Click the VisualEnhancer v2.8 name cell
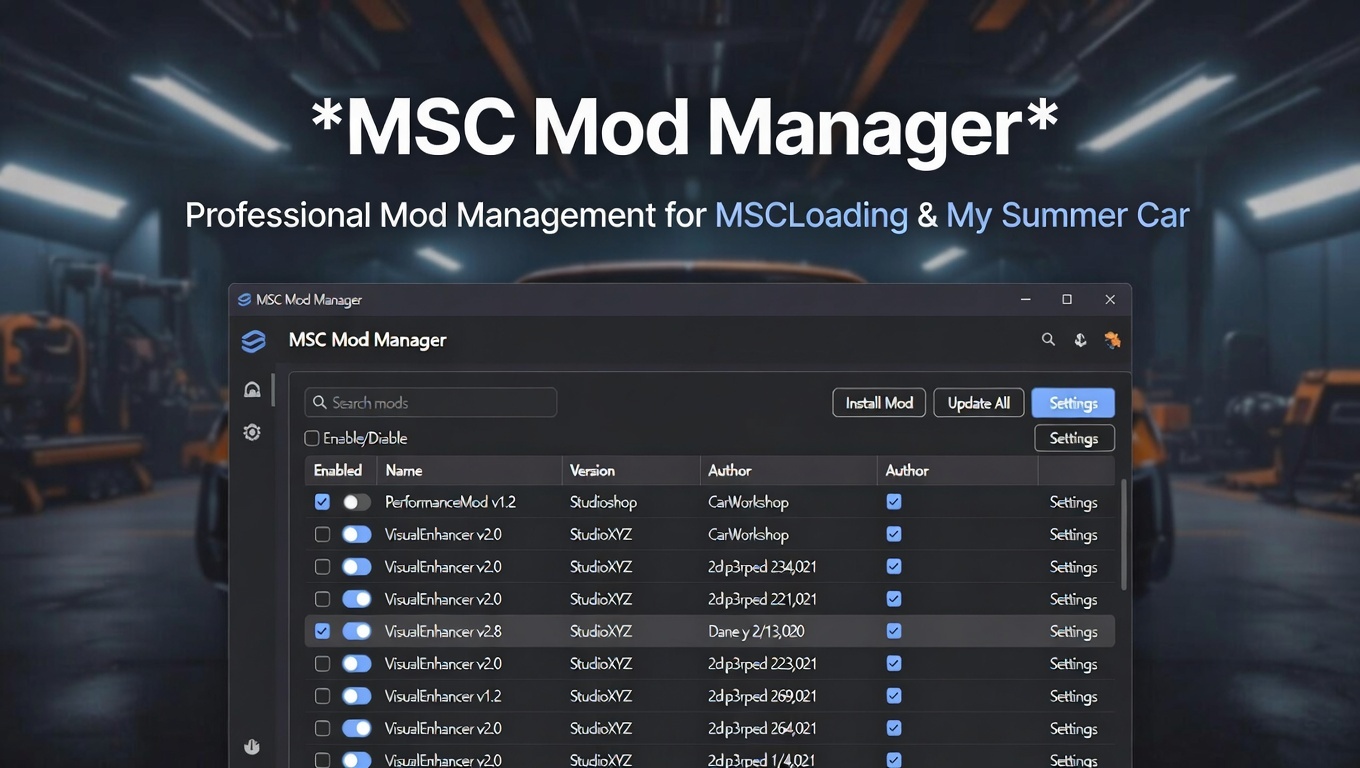 [443, 631]
